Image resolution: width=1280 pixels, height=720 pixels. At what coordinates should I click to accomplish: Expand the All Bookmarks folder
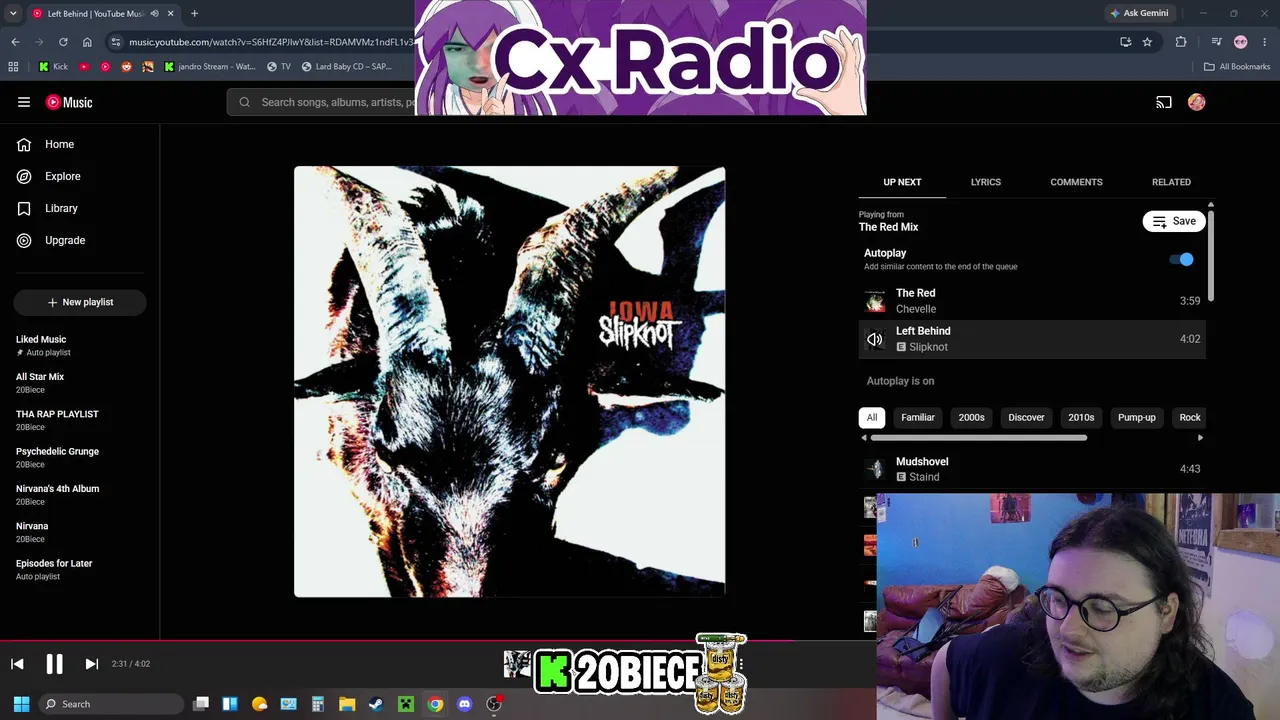(x=1237, y=67)
